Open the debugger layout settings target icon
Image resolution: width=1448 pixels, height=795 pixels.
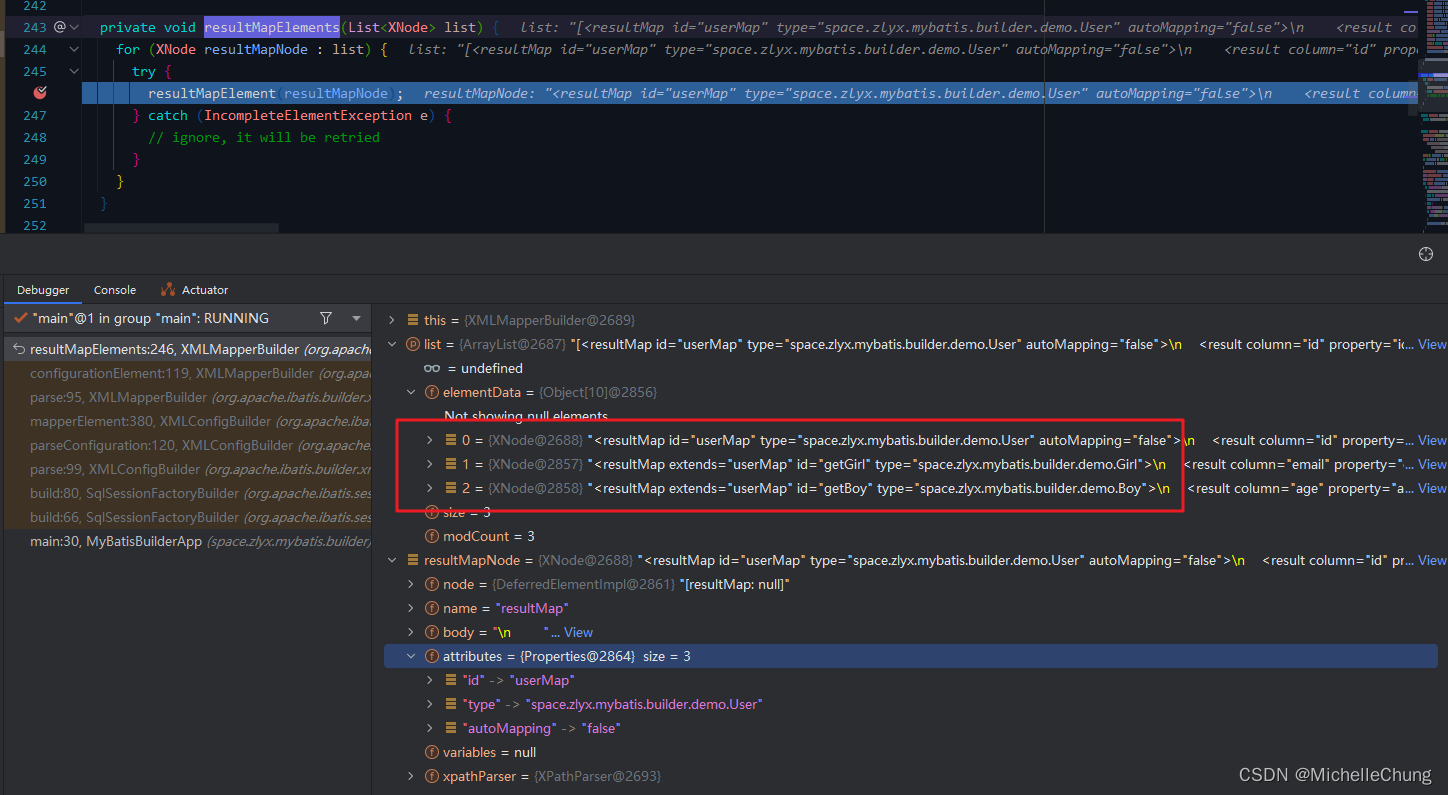[1426, 254]
